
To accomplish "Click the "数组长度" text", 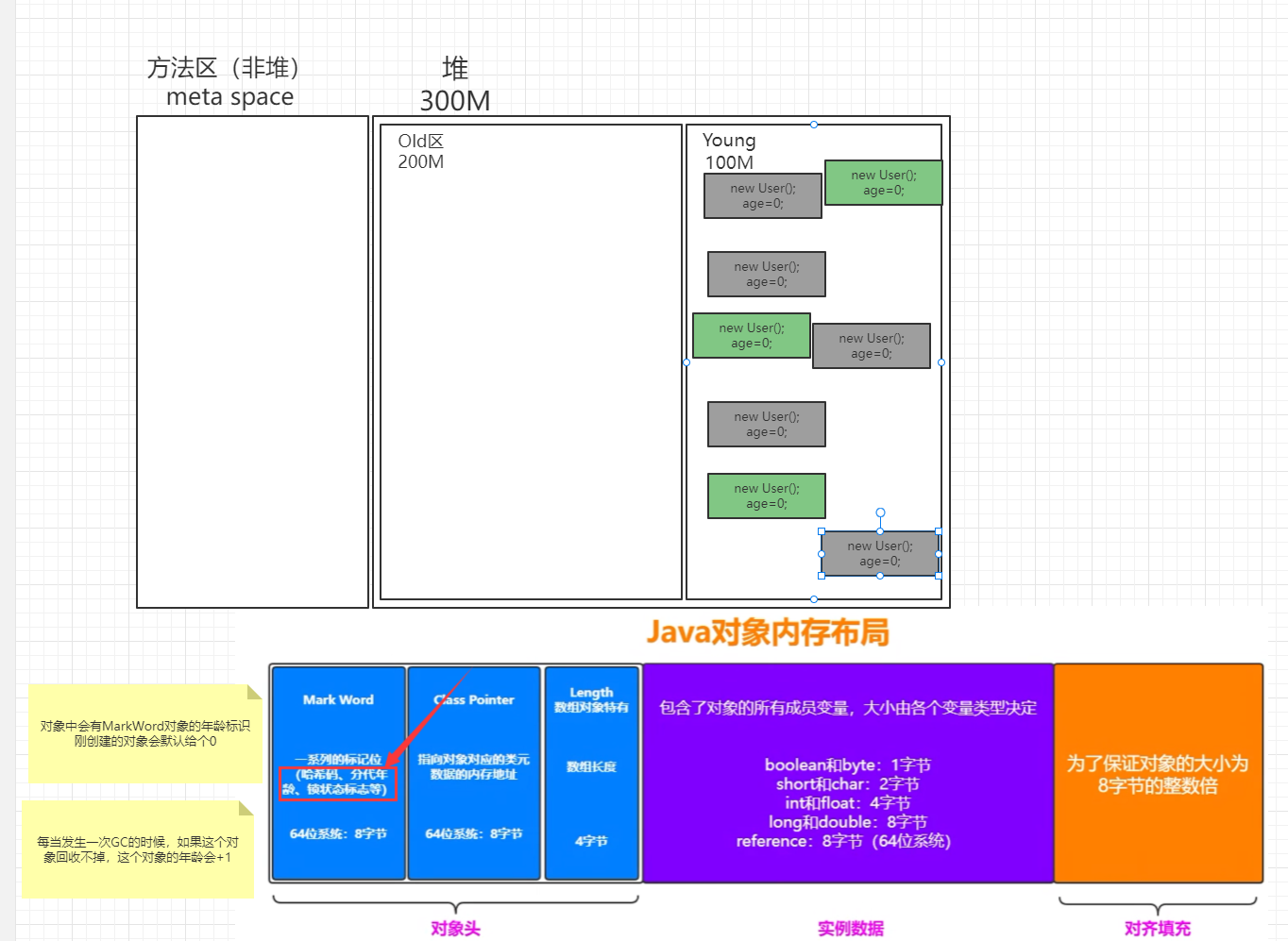I will click(591, 767).
